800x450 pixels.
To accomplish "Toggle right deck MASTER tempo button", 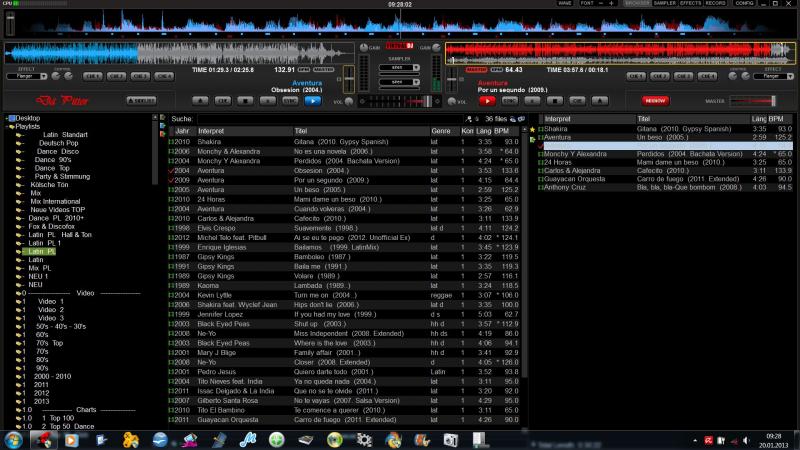I will 477,69.
